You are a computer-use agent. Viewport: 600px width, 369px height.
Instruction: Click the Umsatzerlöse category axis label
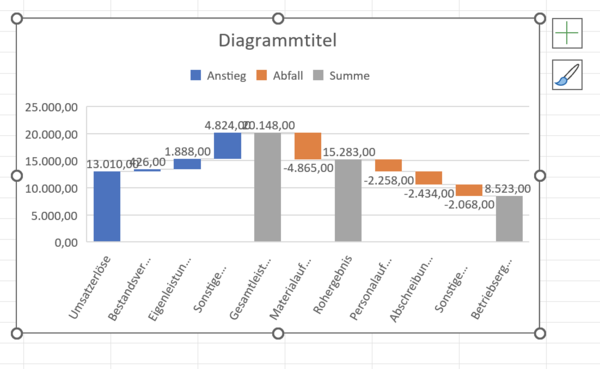point(90,287)
